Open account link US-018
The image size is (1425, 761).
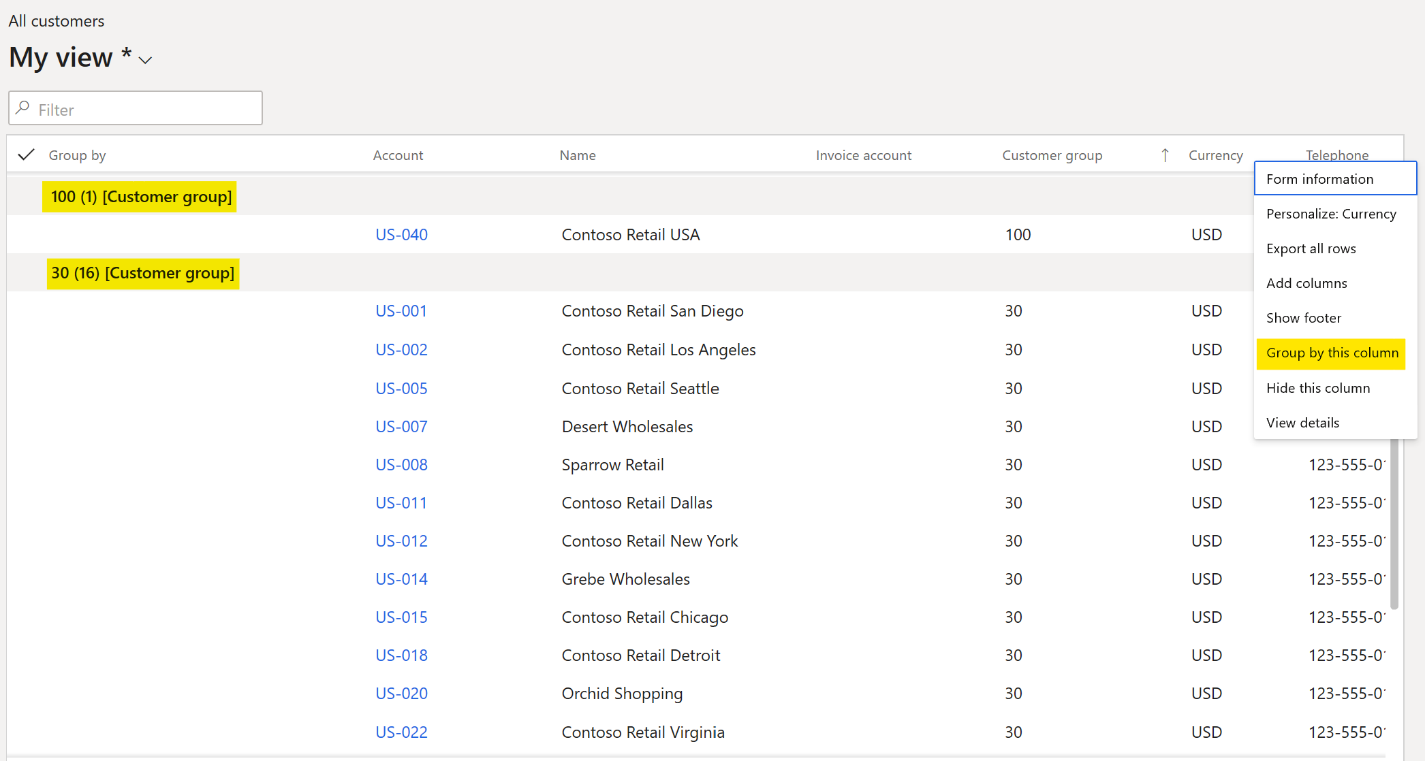pos(402,656)
